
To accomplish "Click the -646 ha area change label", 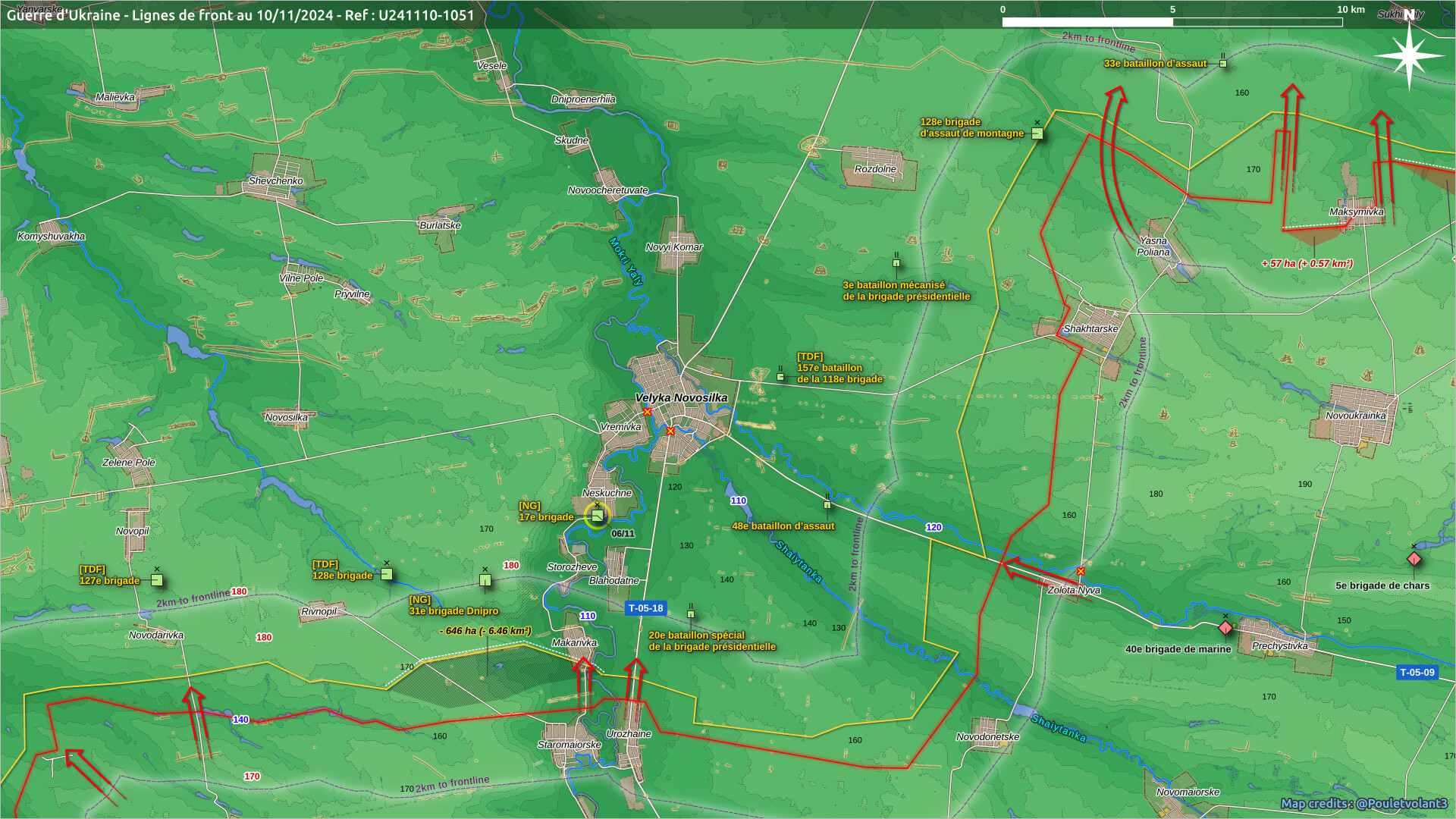I will (x=485, y=631).
